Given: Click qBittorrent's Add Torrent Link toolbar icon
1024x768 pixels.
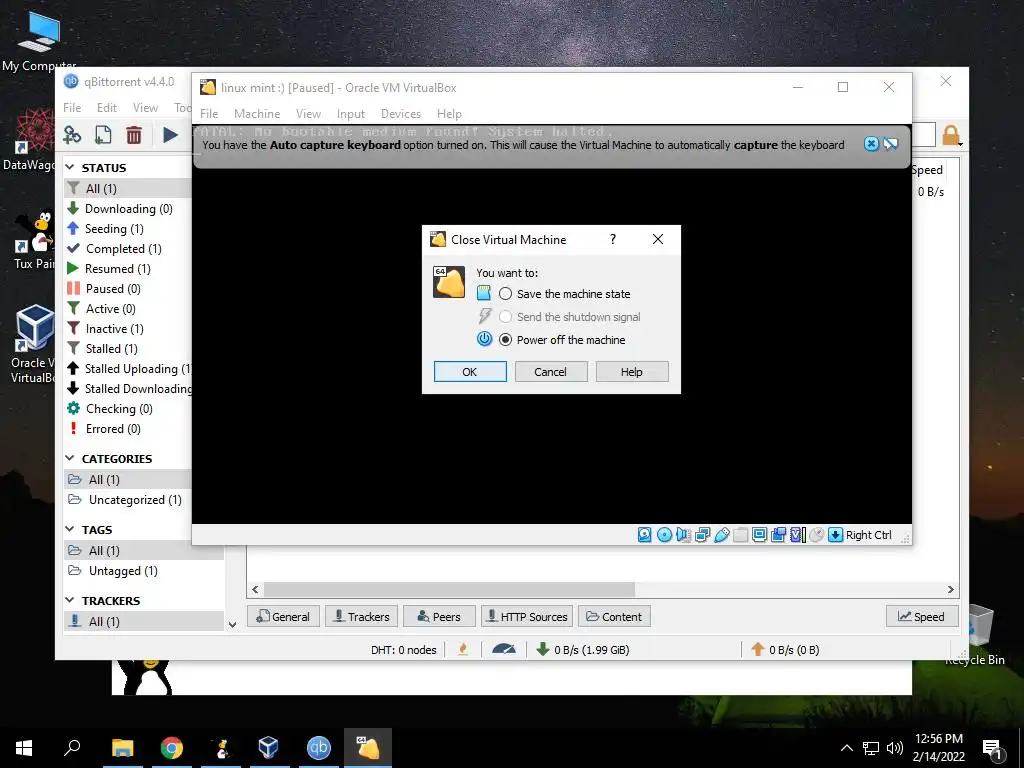Looking at the screenshot, I should [72, 135].
